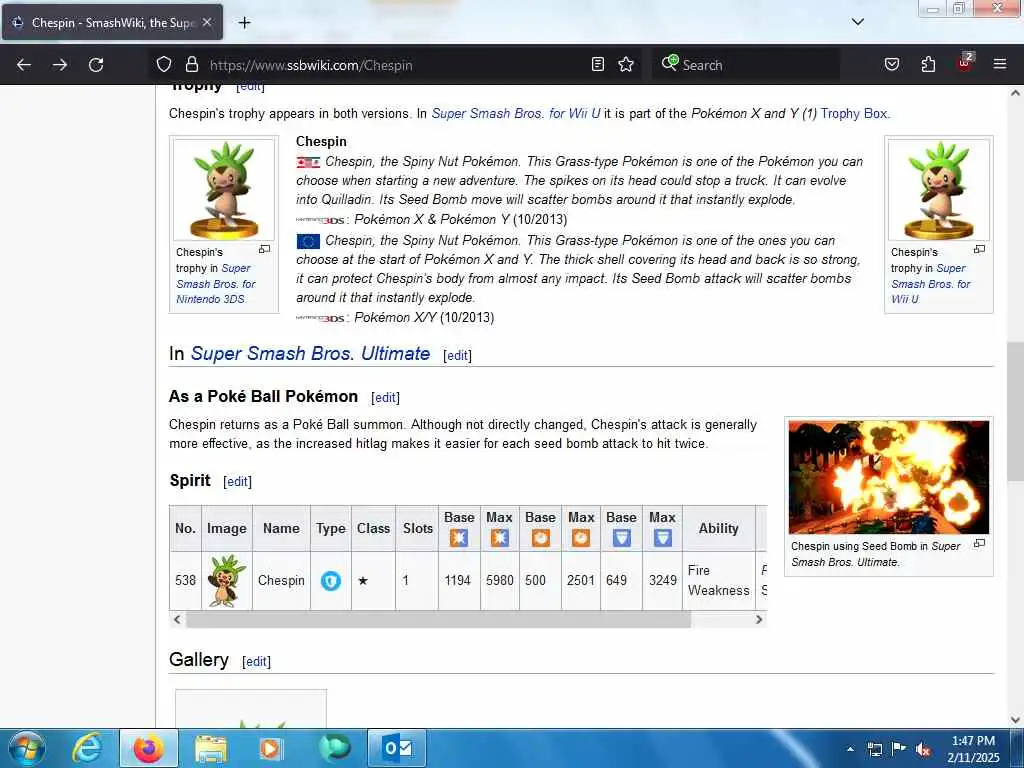
Task: Open the Windows Start button
Action: [x=26, y=748]
